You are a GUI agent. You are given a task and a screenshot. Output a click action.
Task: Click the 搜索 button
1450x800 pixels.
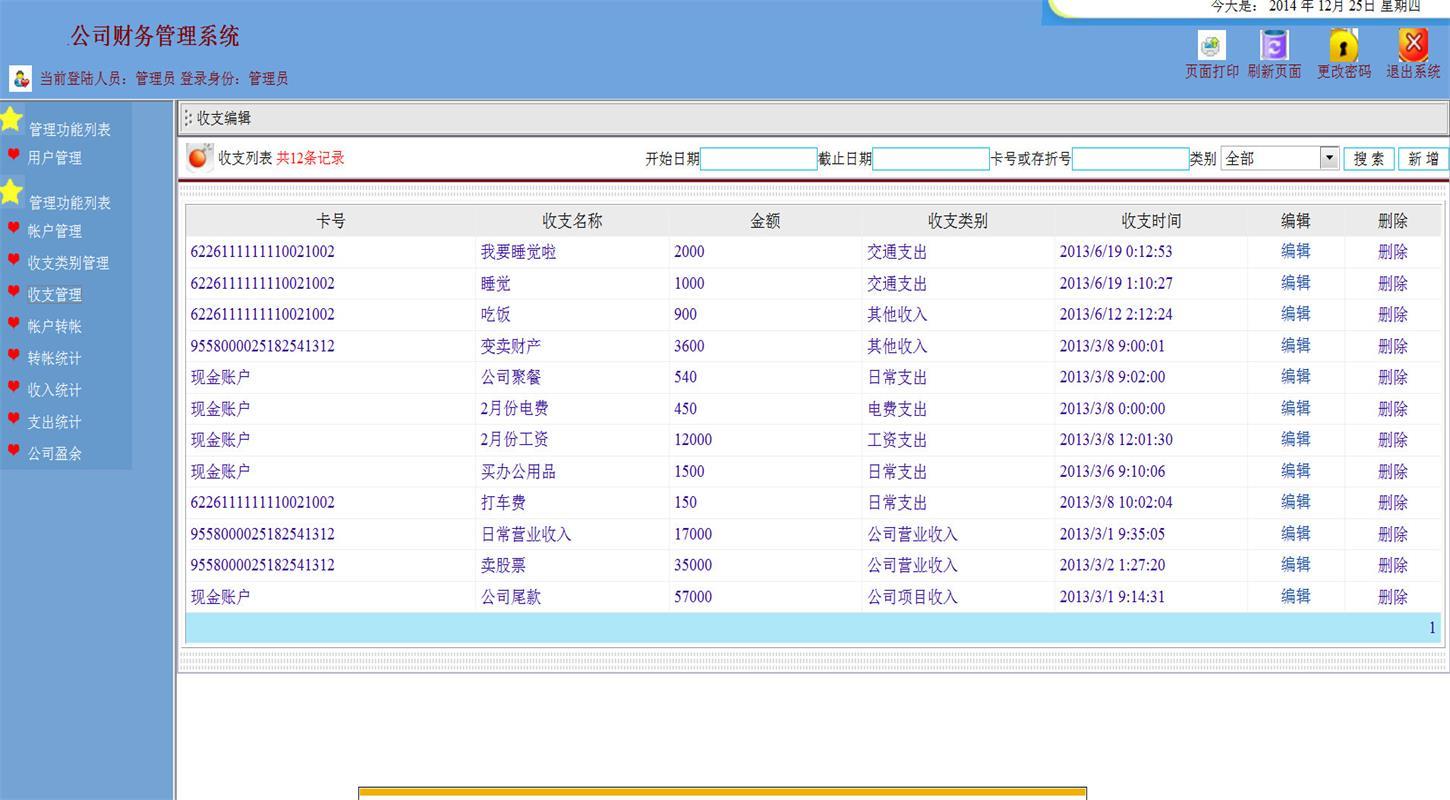coord(1369,158)
